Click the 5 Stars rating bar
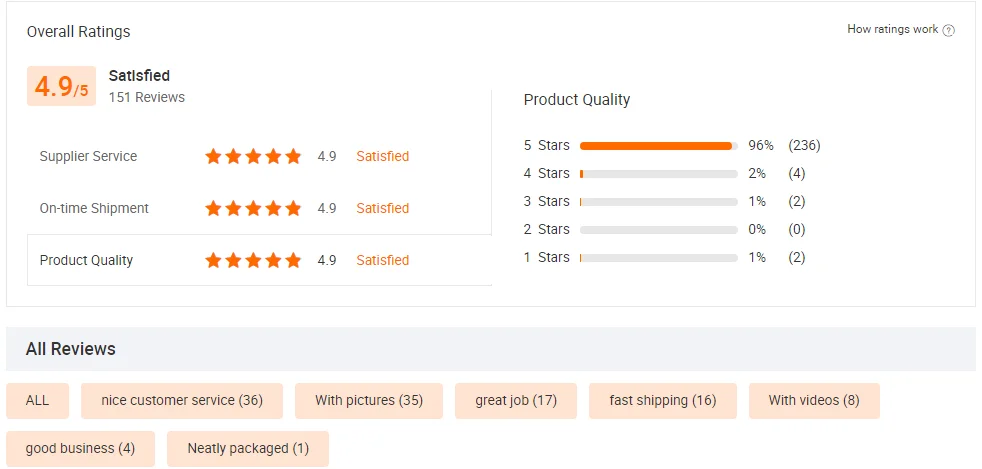This screenshot has width=982, height=469. pos(657,146)
